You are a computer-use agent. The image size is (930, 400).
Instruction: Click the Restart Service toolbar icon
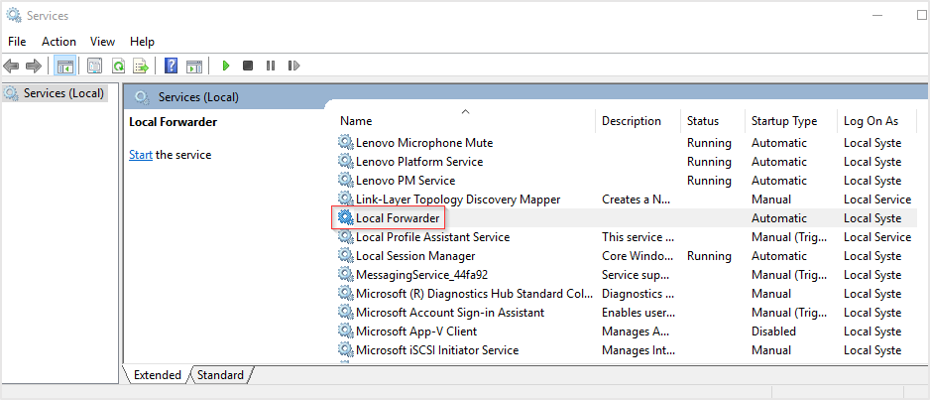[x=293, y=65]
